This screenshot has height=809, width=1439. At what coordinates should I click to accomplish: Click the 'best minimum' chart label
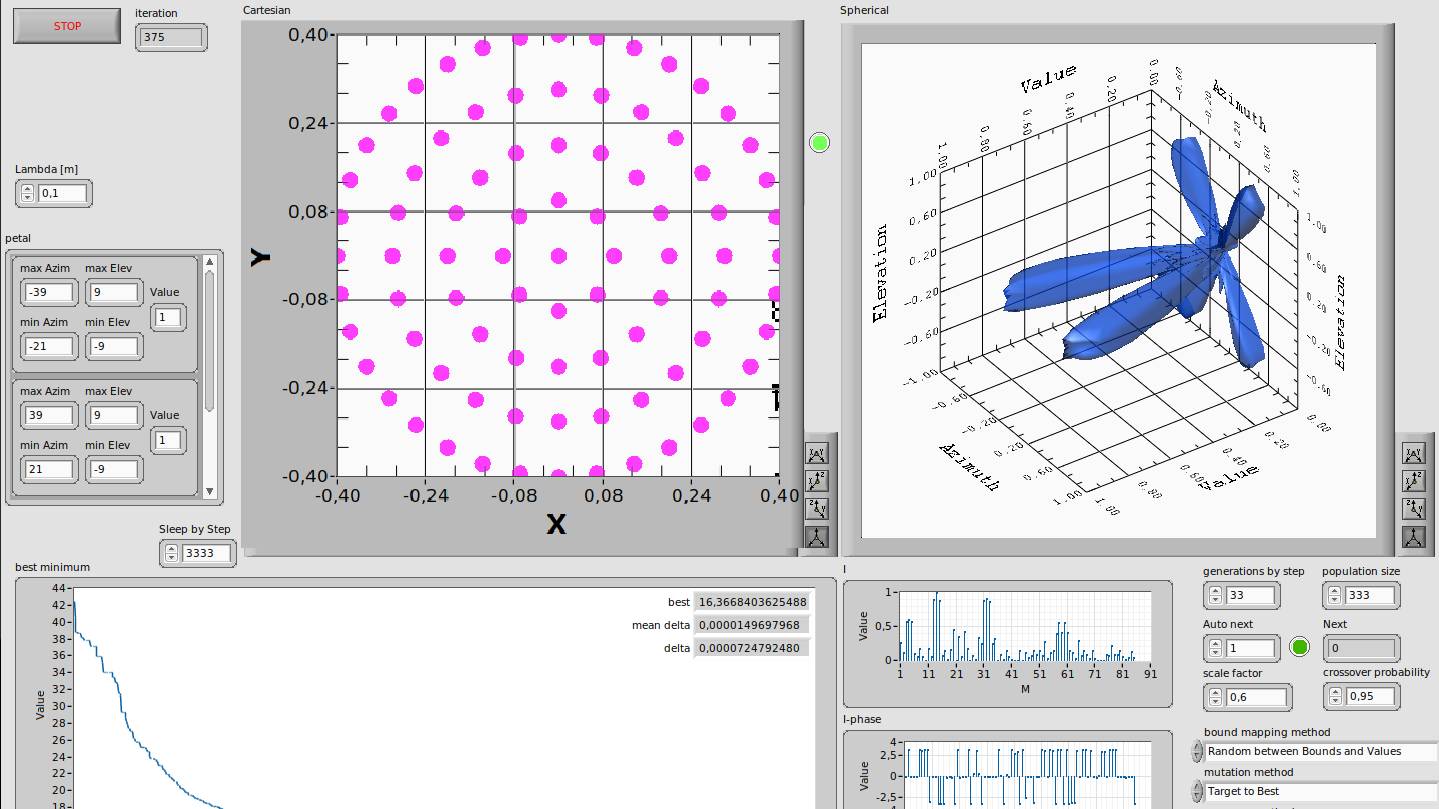coord(52,567)
